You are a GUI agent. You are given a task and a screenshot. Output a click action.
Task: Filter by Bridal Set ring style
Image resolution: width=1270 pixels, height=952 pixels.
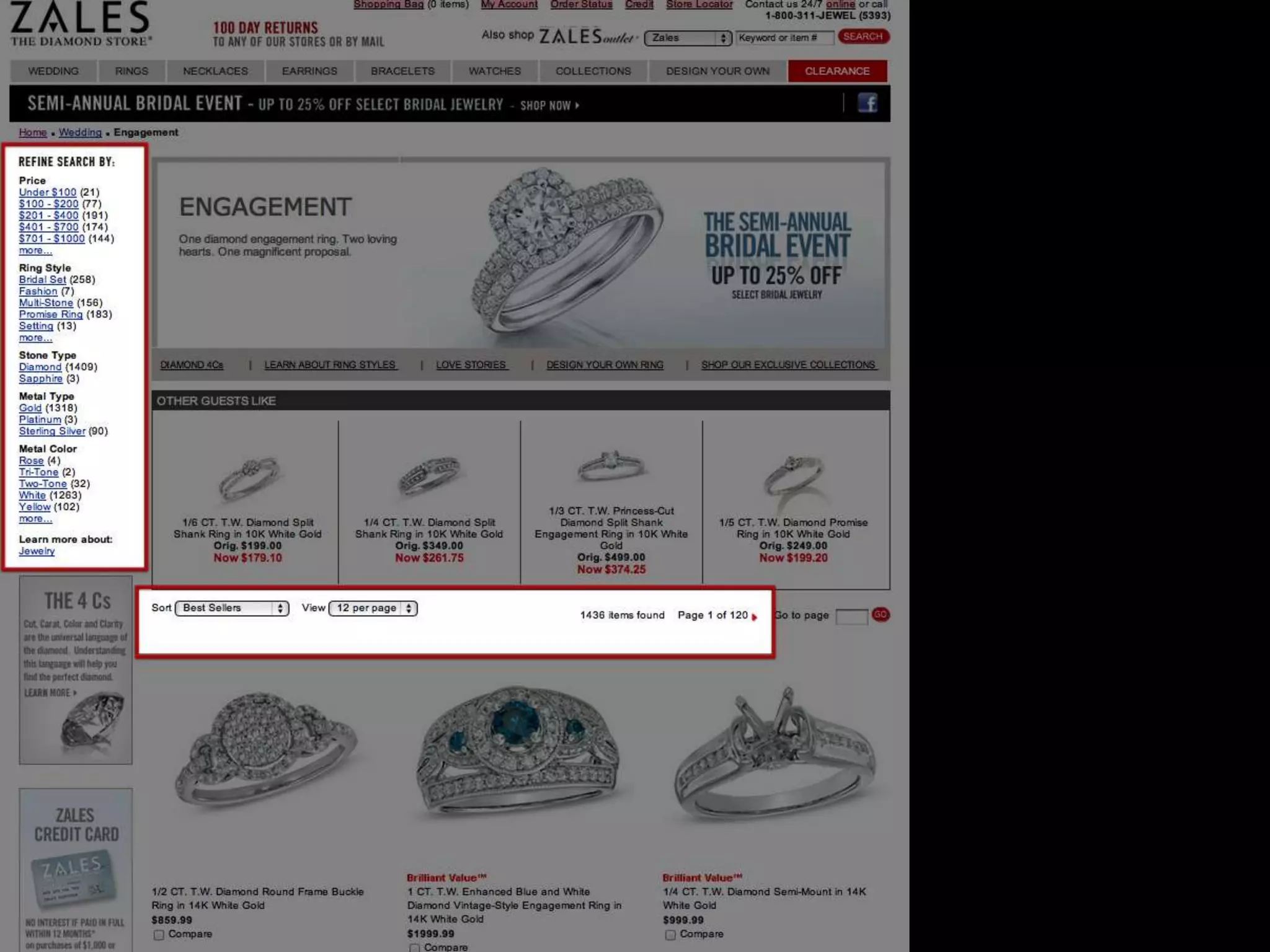pyautogui.click(x=42, y=280)
